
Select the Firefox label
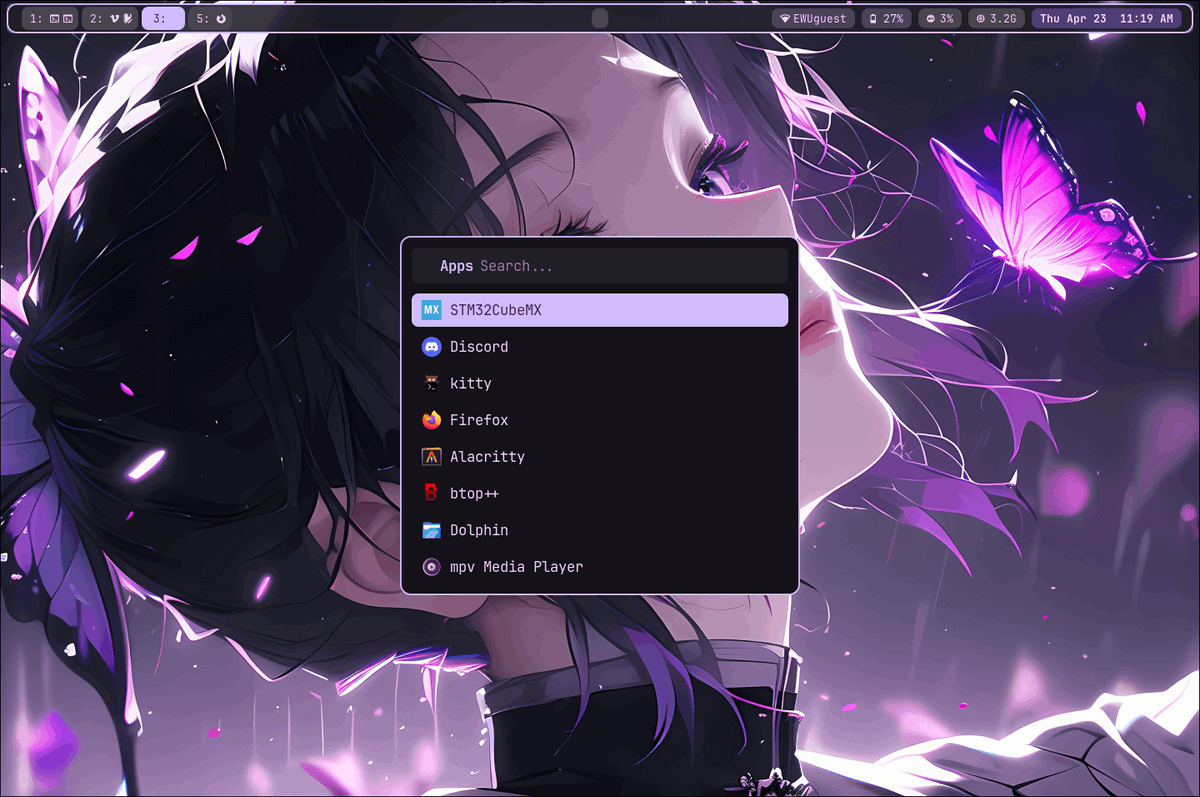point(479,420)
